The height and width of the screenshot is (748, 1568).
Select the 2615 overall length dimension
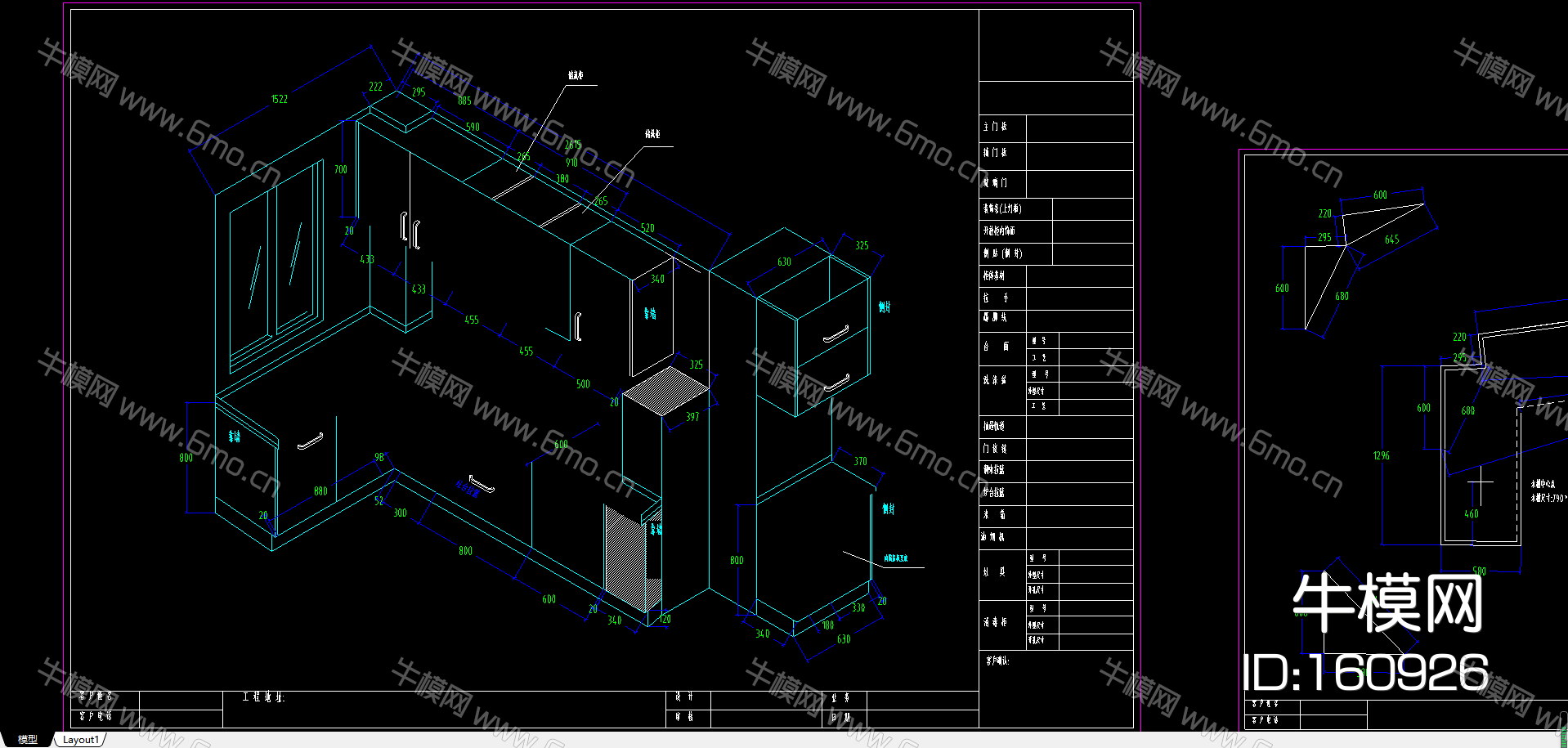coord(573,145)
